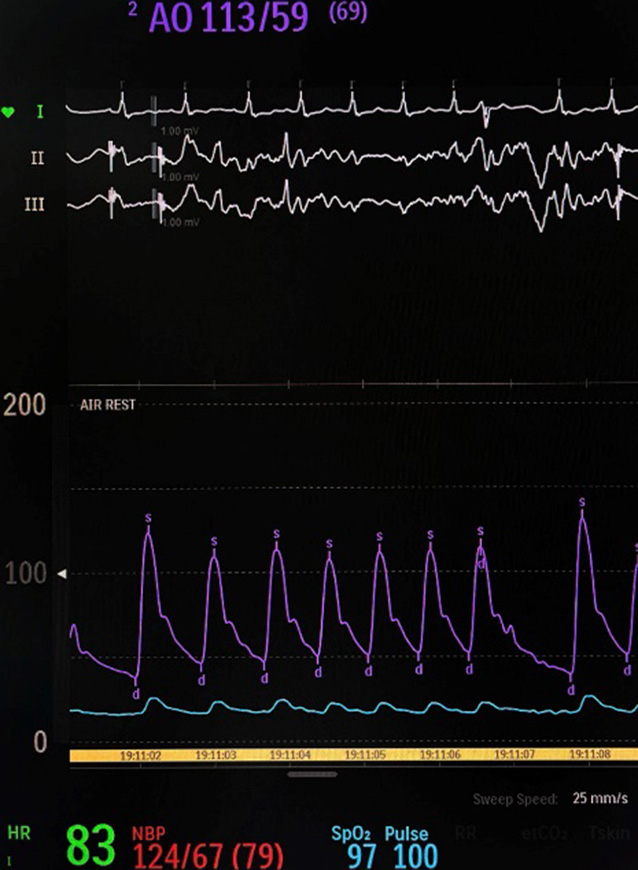Viewport: 638px width, 870px height.
Task: Click the AIR REST condition label
Action: [x=107, y=405]
